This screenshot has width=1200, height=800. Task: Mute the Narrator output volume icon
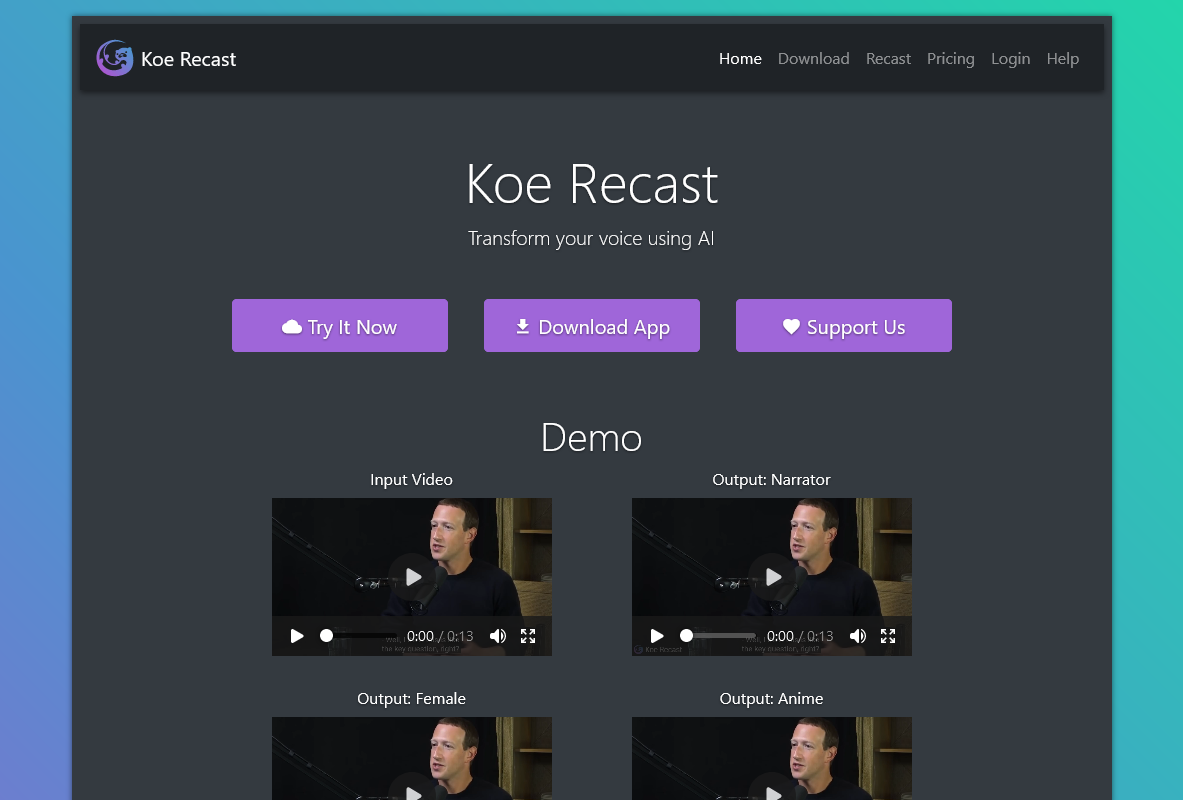tap(857, 635)
